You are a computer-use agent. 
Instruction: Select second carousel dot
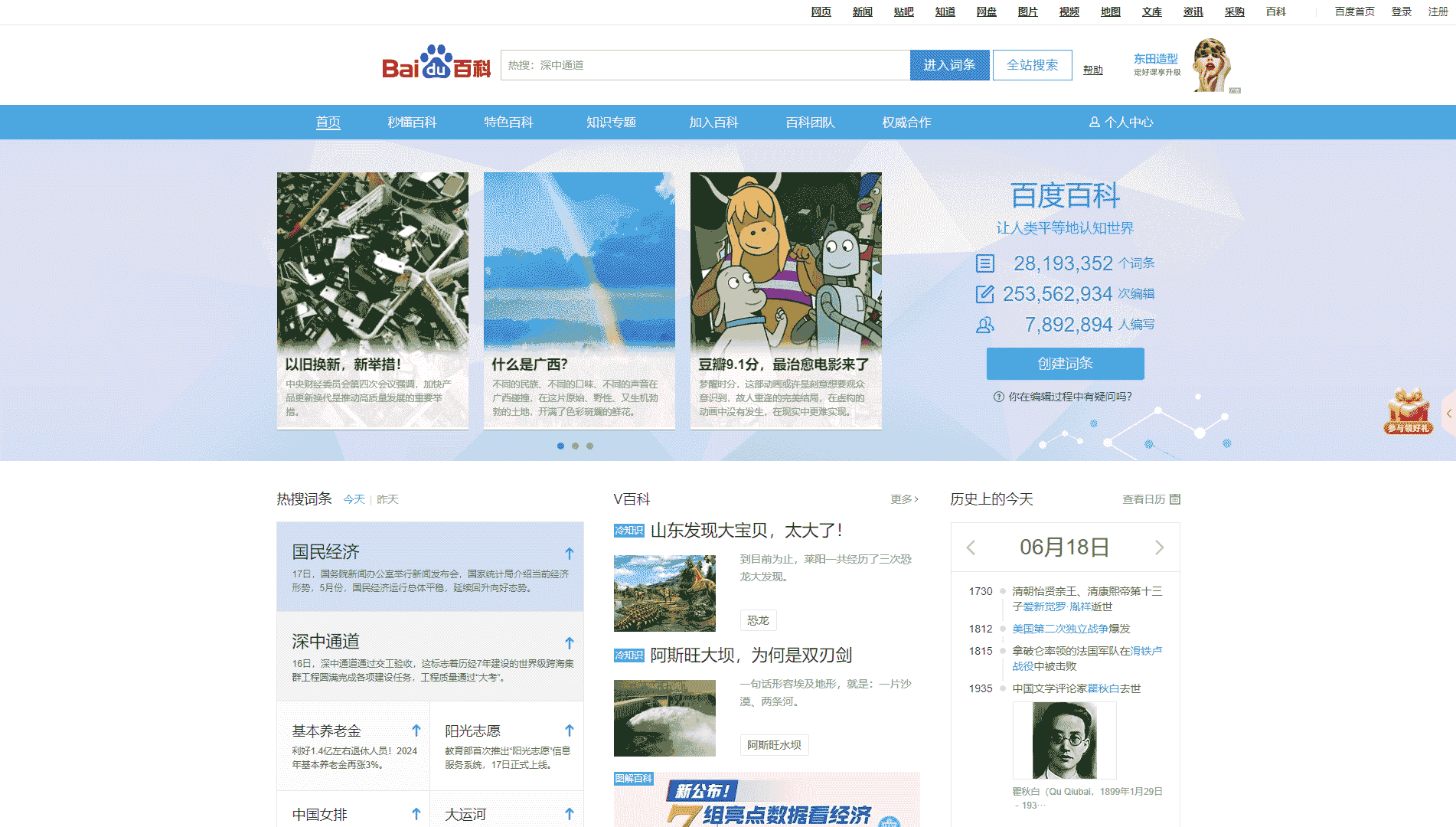575,446
